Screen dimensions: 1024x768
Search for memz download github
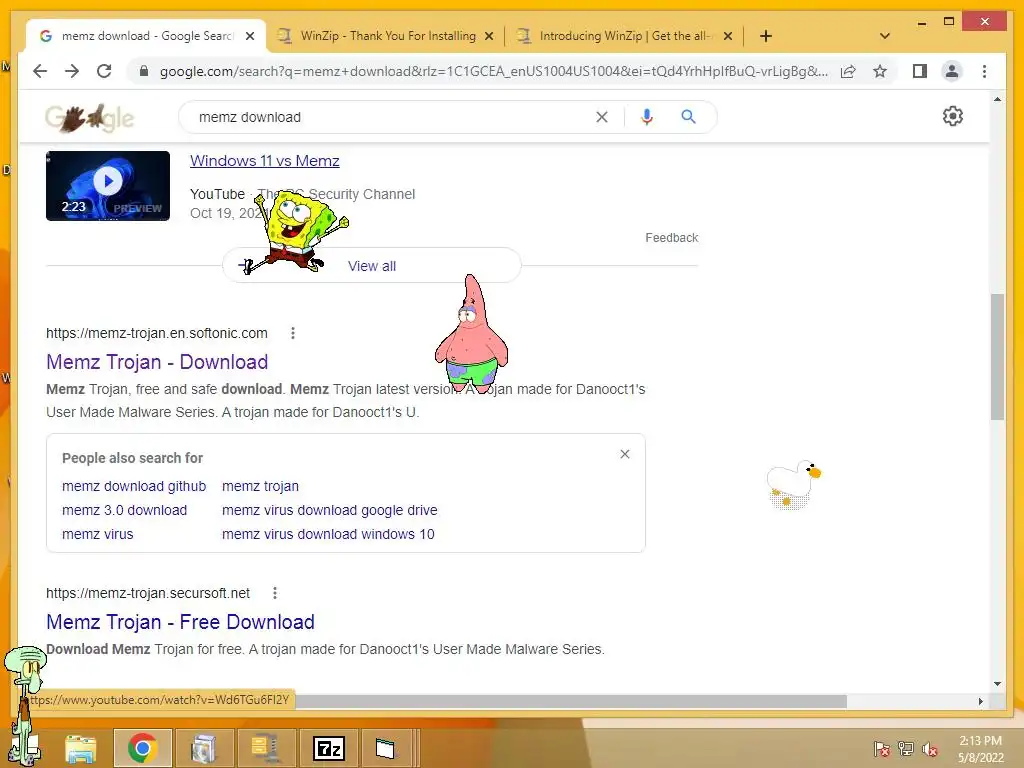click(x=134, y=486)
